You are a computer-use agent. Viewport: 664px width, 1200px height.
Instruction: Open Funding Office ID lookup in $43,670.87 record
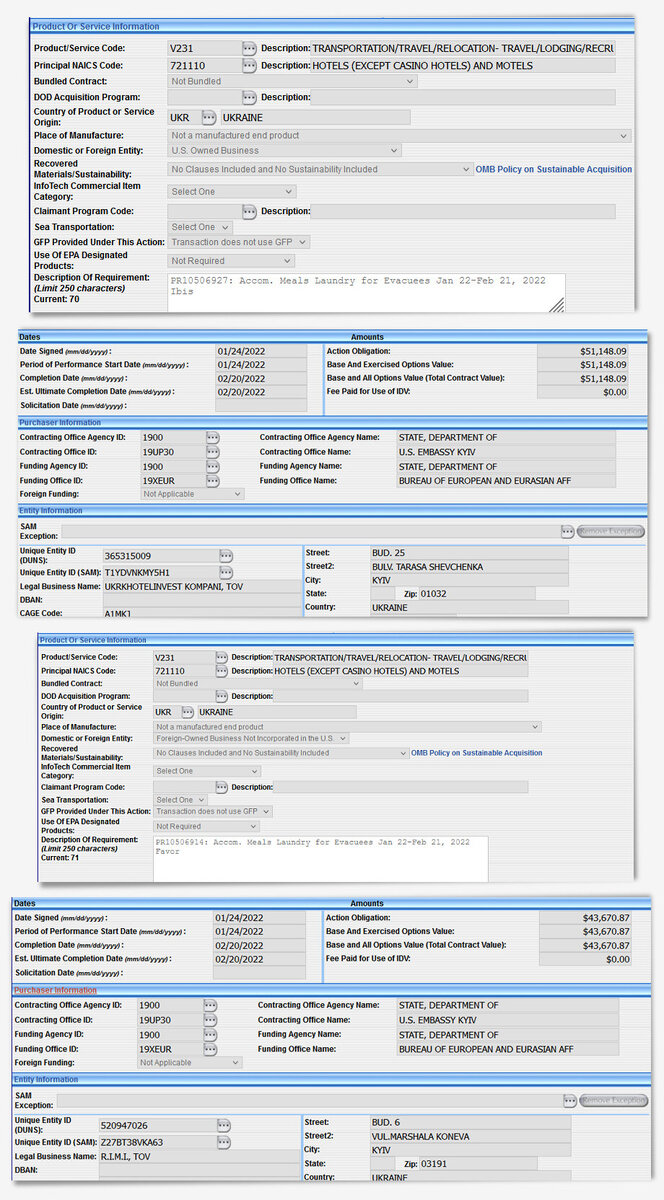[x=210, y=1049]
